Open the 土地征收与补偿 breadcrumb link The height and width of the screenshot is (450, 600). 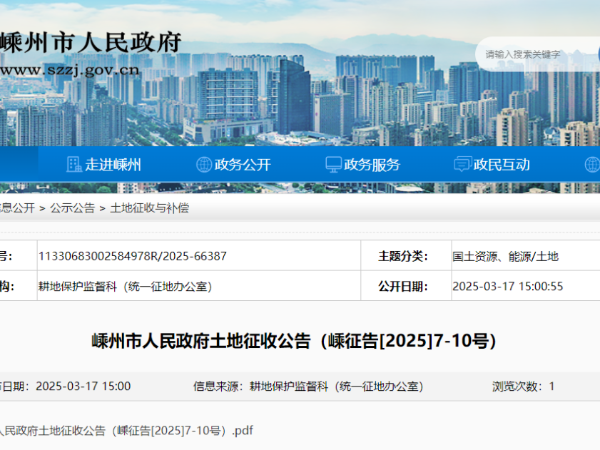(149, 208)
